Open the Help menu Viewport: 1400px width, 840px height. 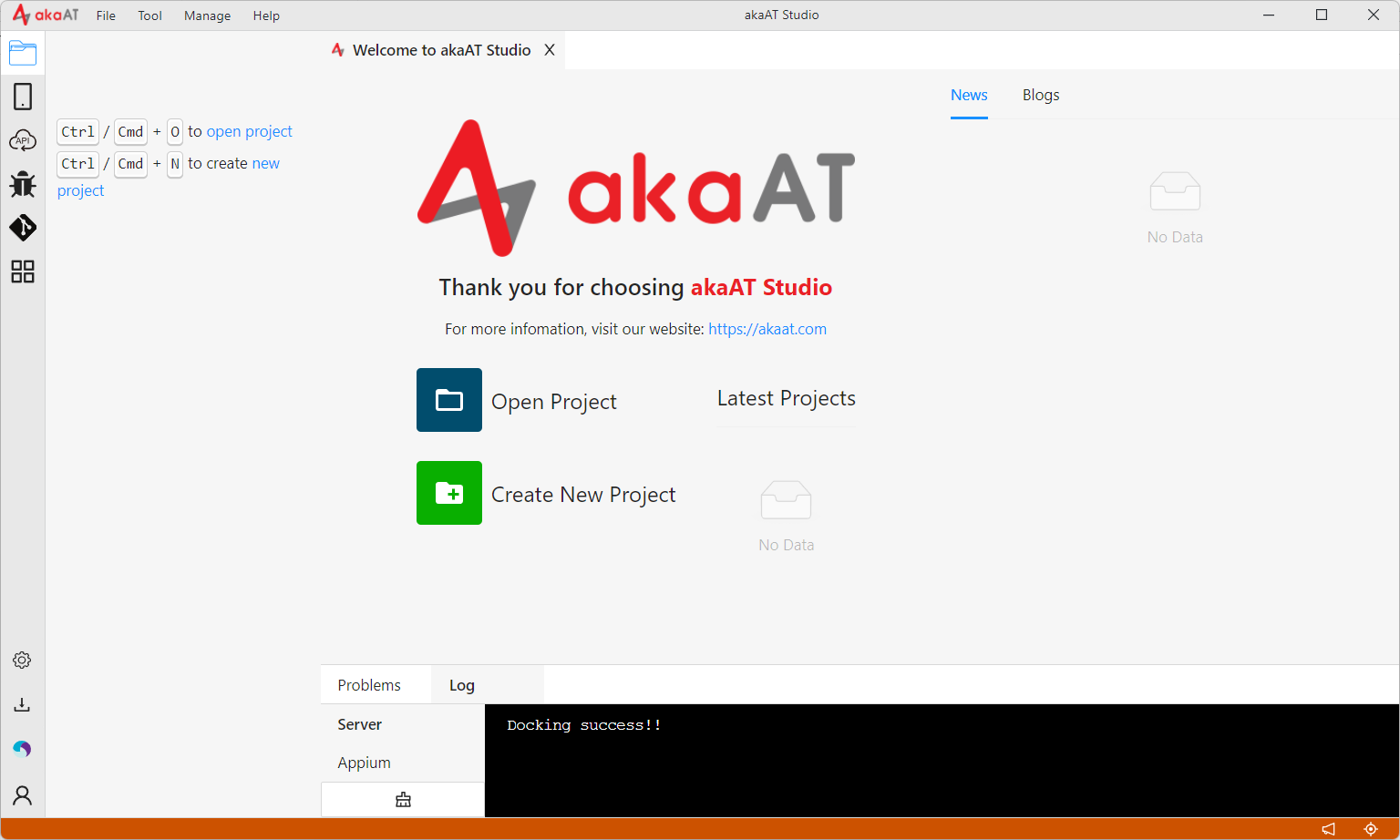click(266, 15)
